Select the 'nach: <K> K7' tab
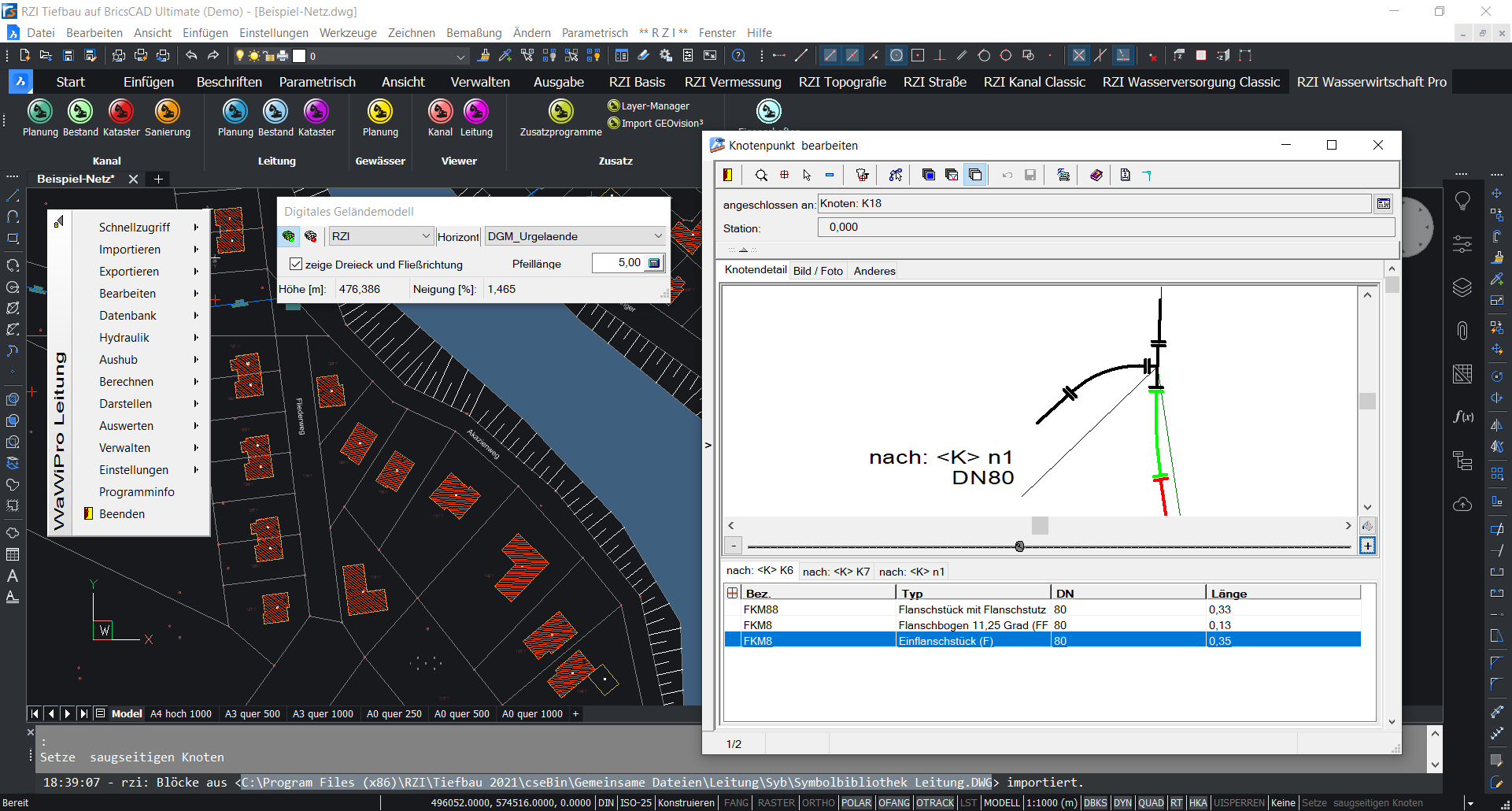1512x811 pixels. 836,572
